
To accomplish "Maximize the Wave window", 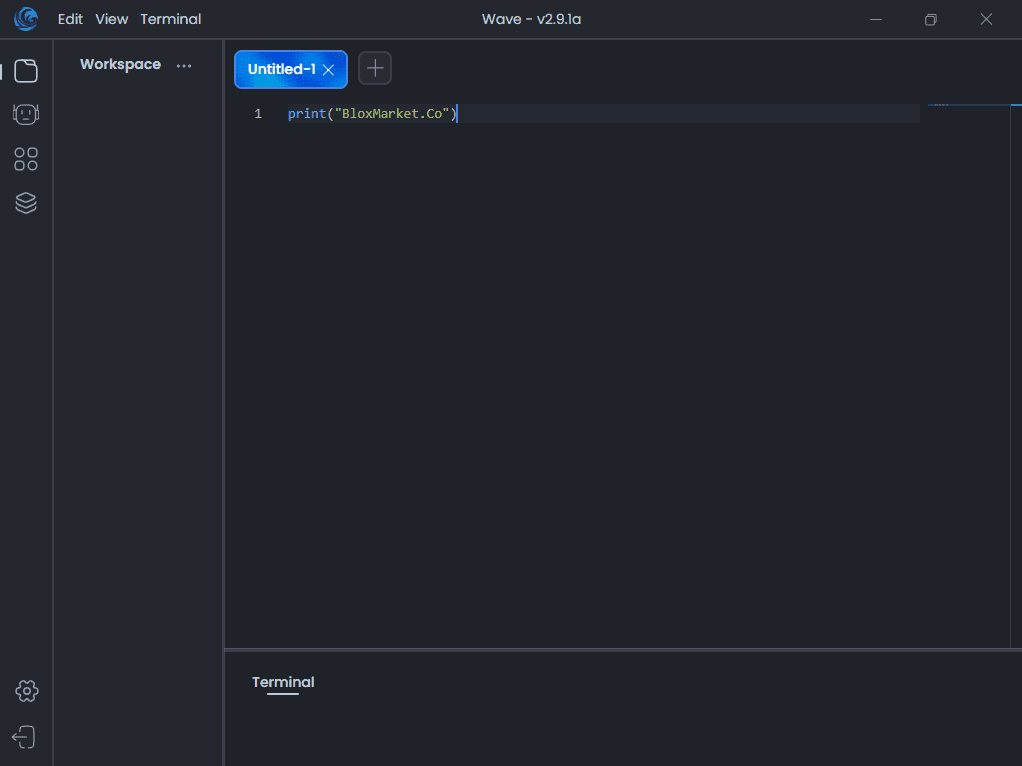I will click(931, 20).
